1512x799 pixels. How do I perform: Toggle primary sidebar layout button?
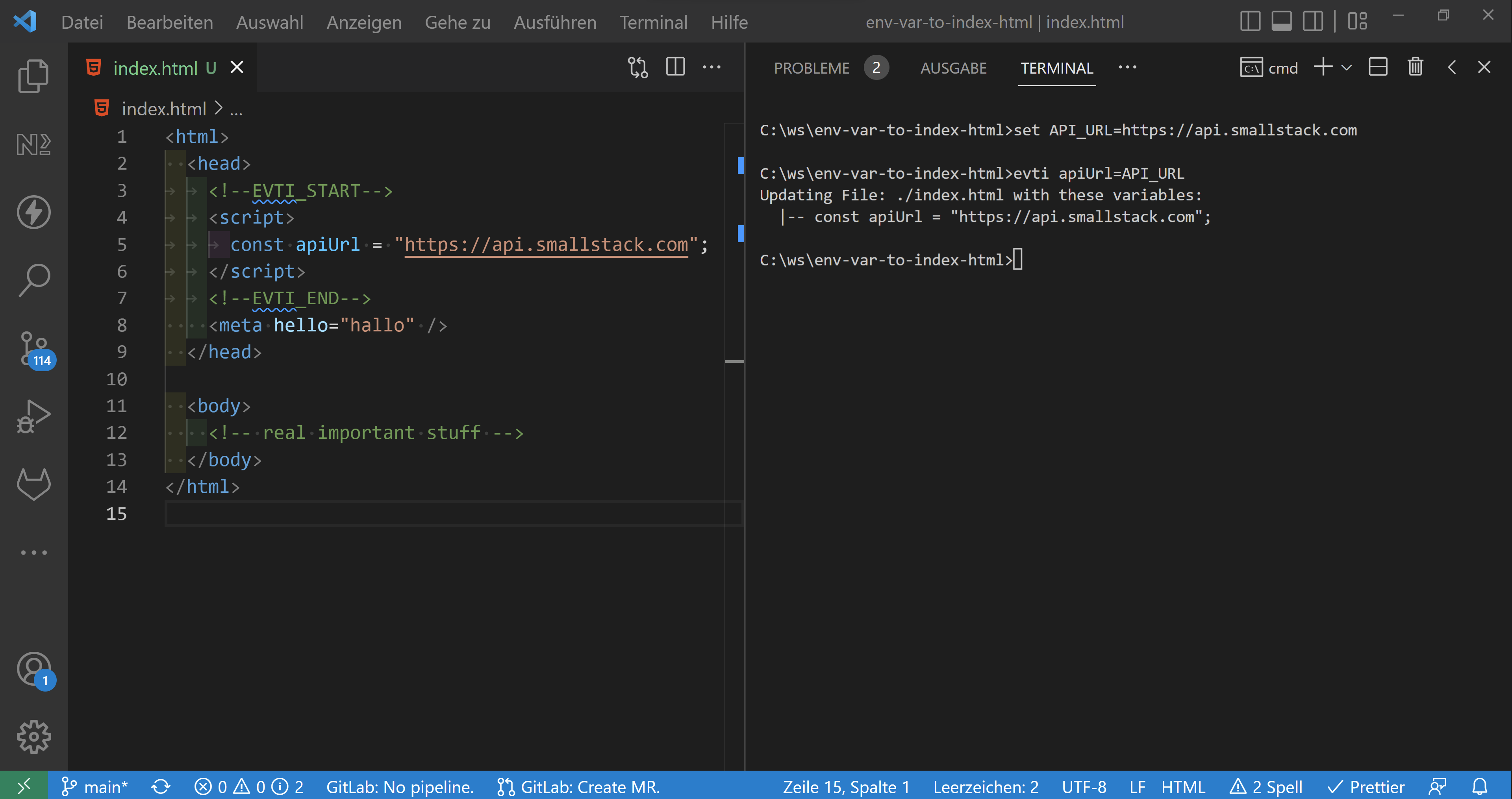point(1250,21)
